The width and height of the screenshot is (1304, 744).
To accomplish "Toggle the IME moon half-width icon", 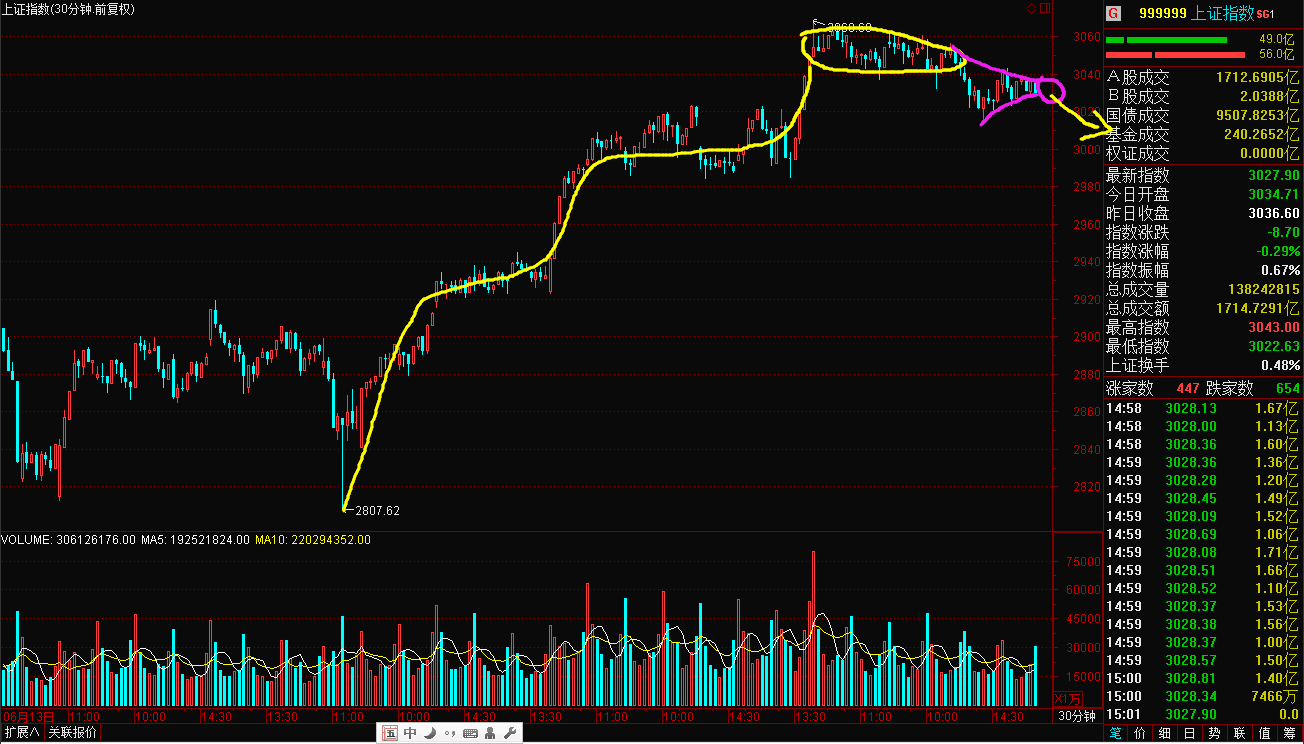I will pos(429,733).
